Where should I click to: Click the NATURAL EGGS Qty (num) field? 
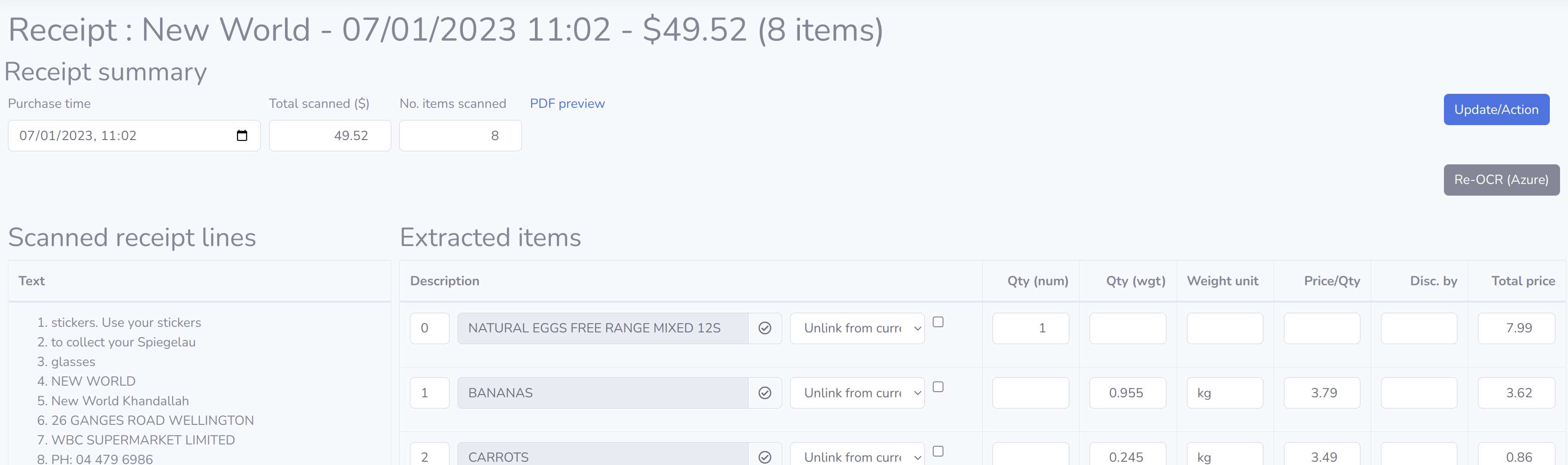coord(1031,329)
